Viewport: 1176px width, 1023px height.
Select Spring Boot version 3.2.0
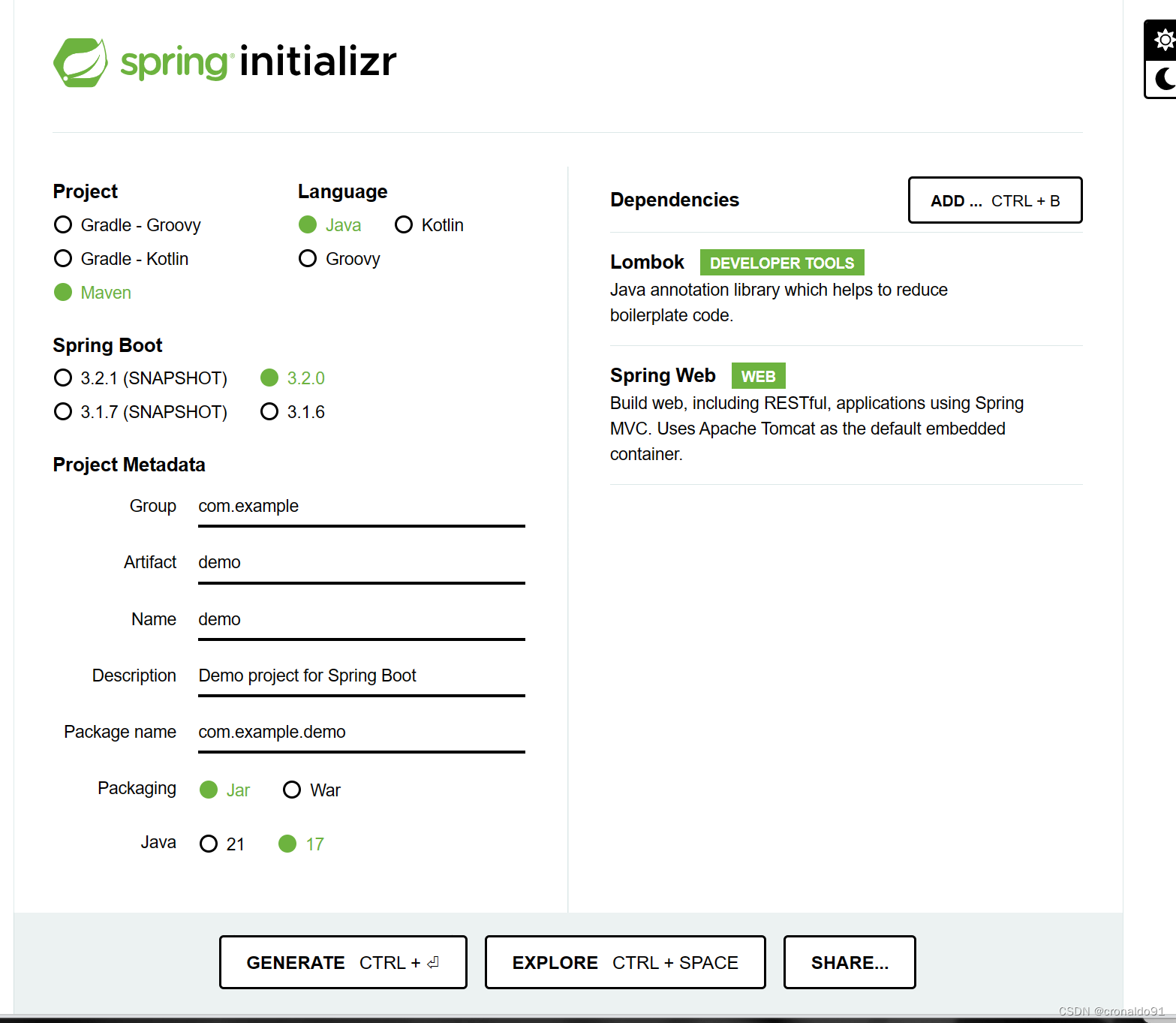[293, 378]
